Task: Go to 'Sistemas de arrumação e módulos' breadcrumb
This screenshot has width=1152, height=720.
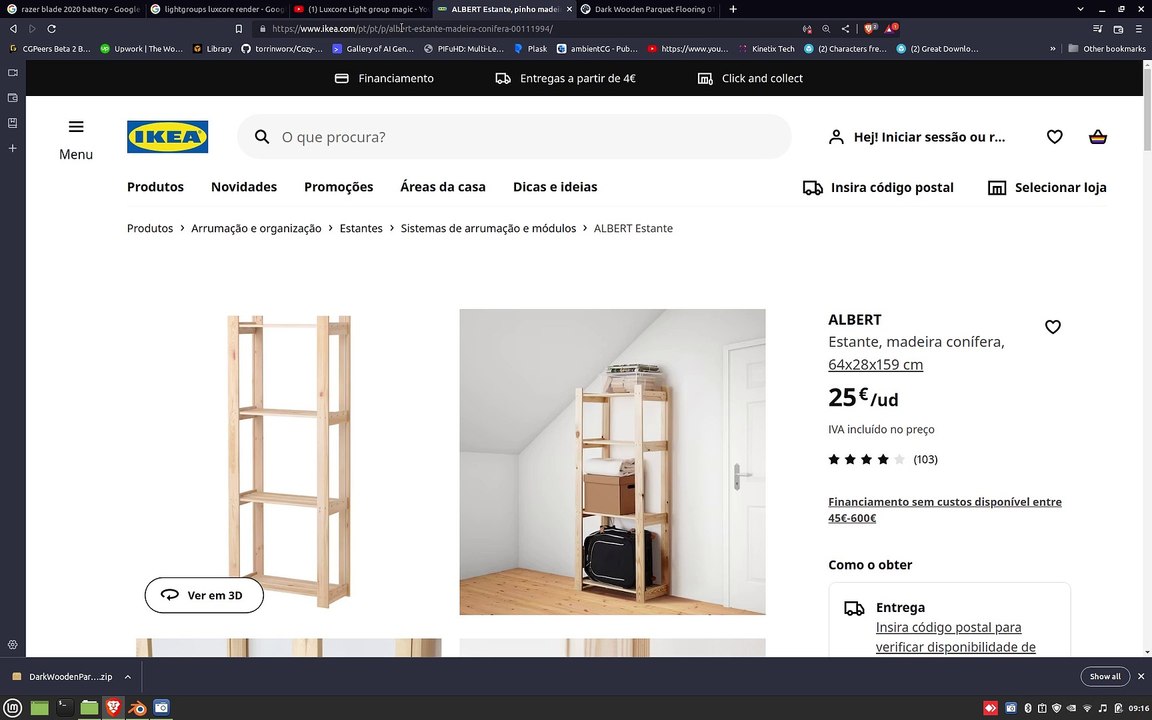Action: coord(488,228)
